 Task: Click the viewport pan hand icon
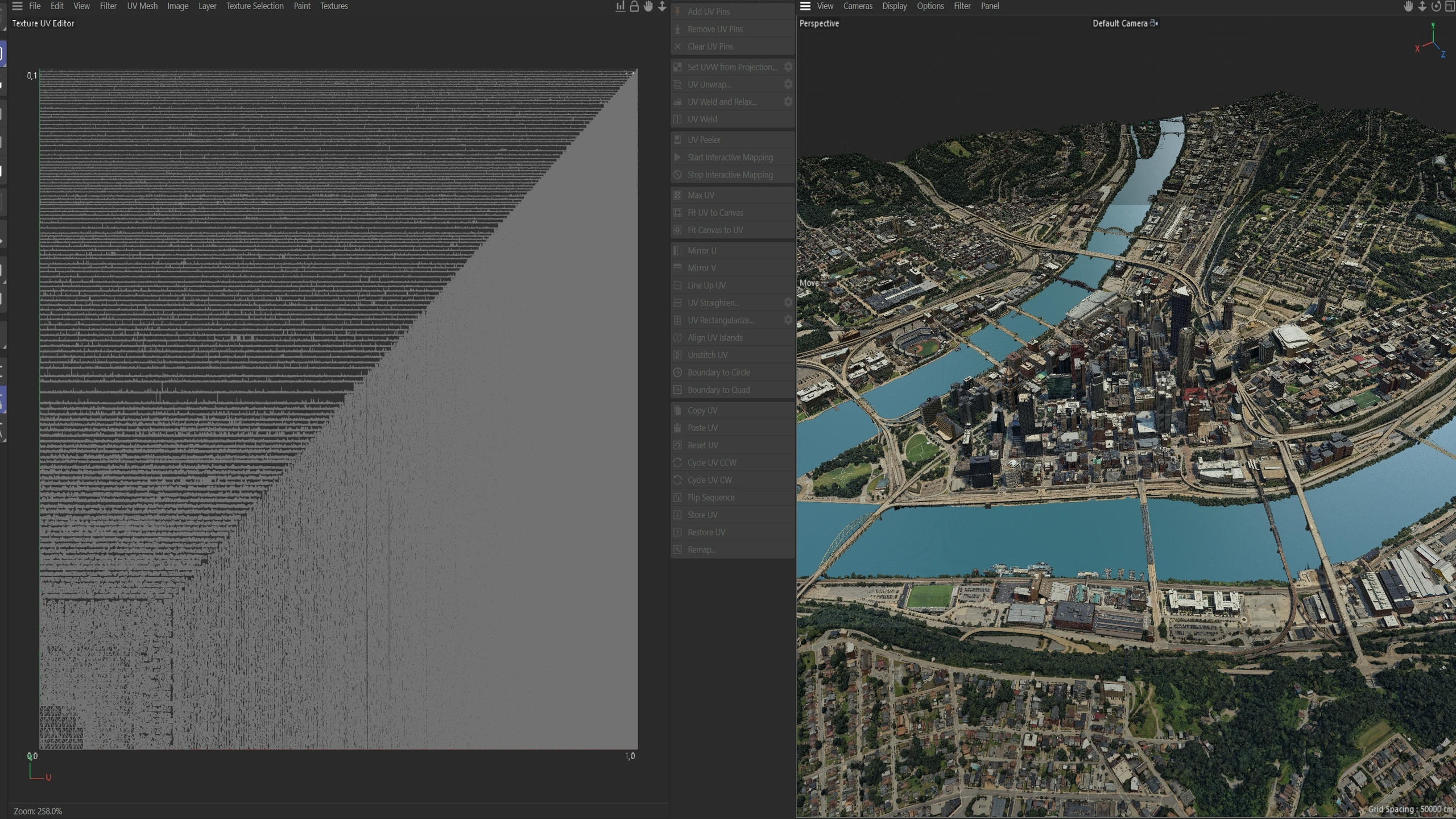click(1408, 6)
